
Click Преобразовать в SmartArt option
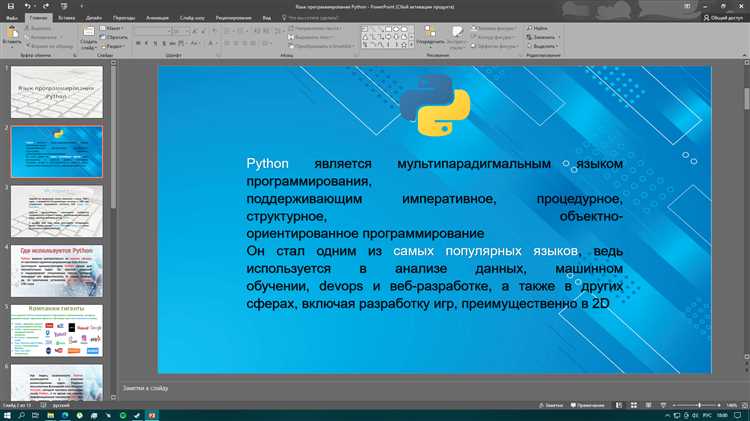(322, 46)
